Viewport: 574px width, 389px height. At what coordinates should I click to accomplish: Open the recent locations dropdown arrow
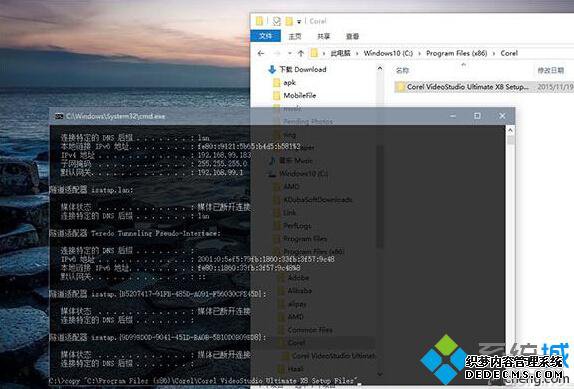tap(290, 53)
